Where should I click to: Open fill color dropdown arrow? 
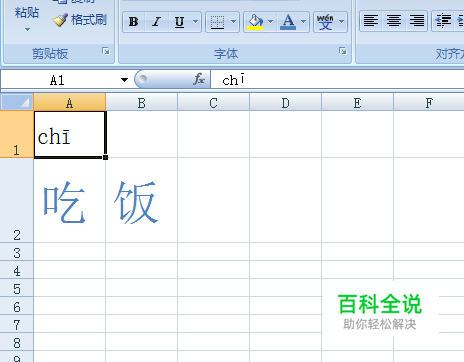coord(271,22)
